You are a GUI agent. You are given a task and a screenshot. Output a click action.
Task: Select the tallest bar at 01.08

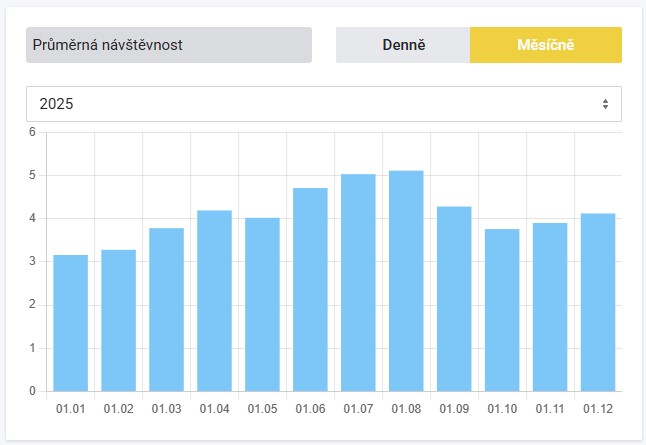tap(406, 280)
